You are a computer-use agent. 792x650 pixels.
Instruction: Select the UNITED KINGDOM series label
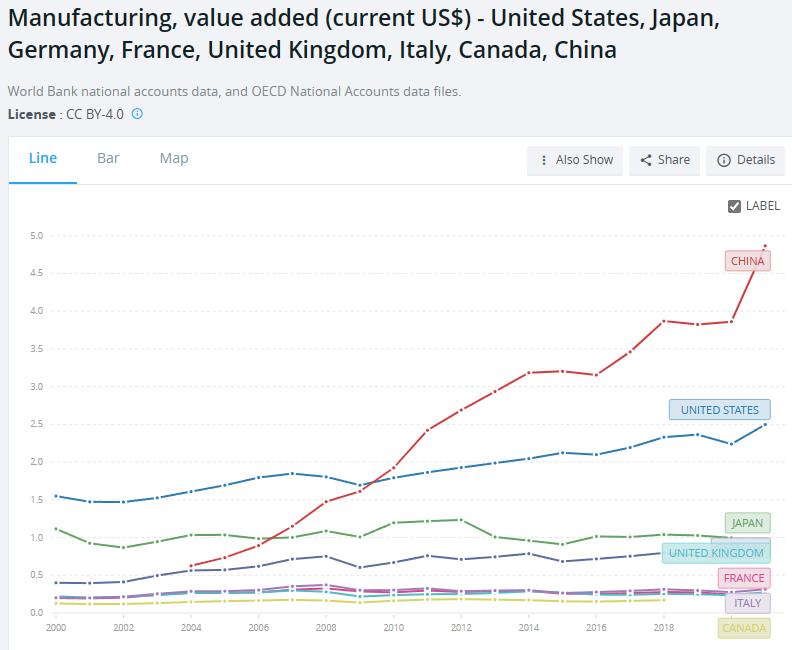pos(715,553)
